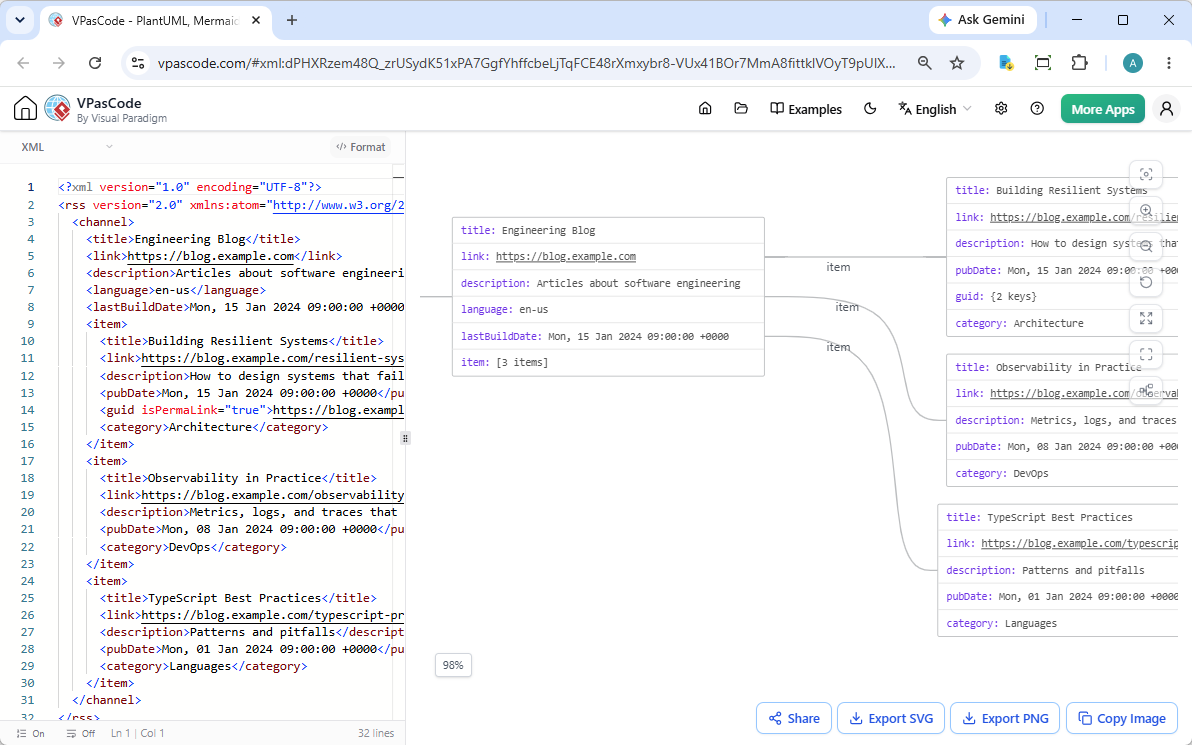Screen dimensions: 1192x745
Task: Click the language: en-us row
Action: (x=608, y=309)
